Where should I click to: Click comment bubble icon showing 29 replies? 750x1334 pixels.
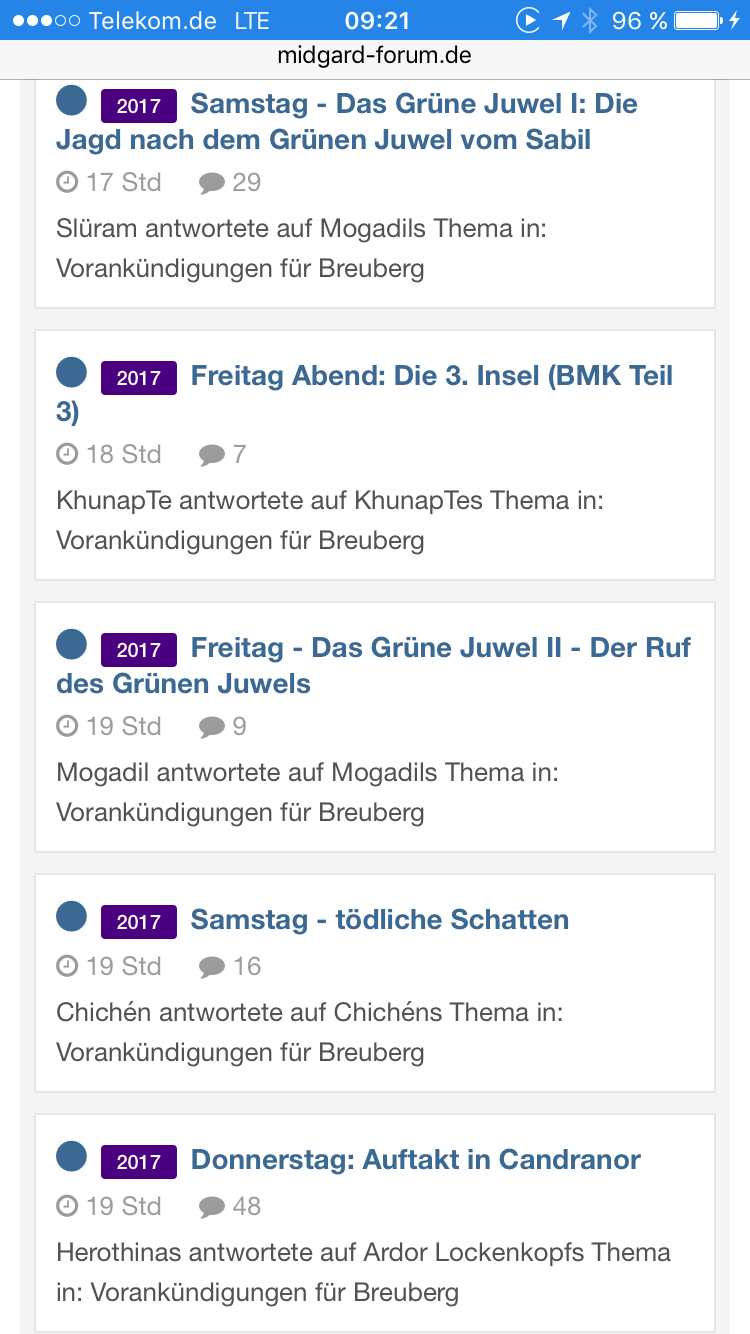(212, 183)
